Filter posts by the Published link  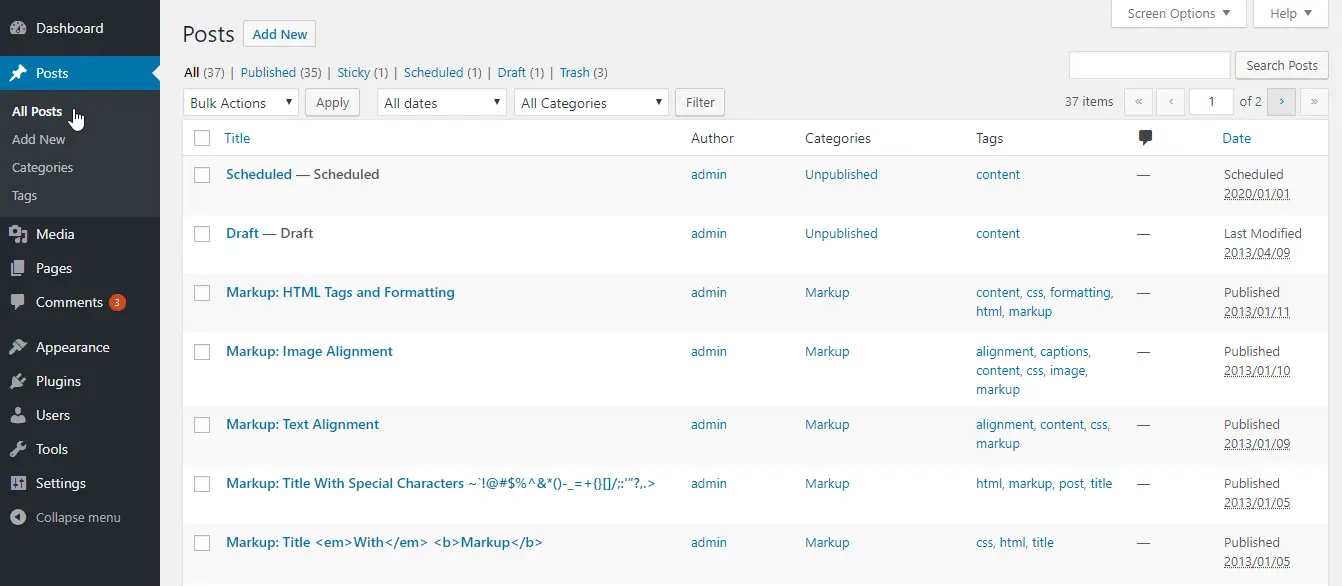[268, 72]
